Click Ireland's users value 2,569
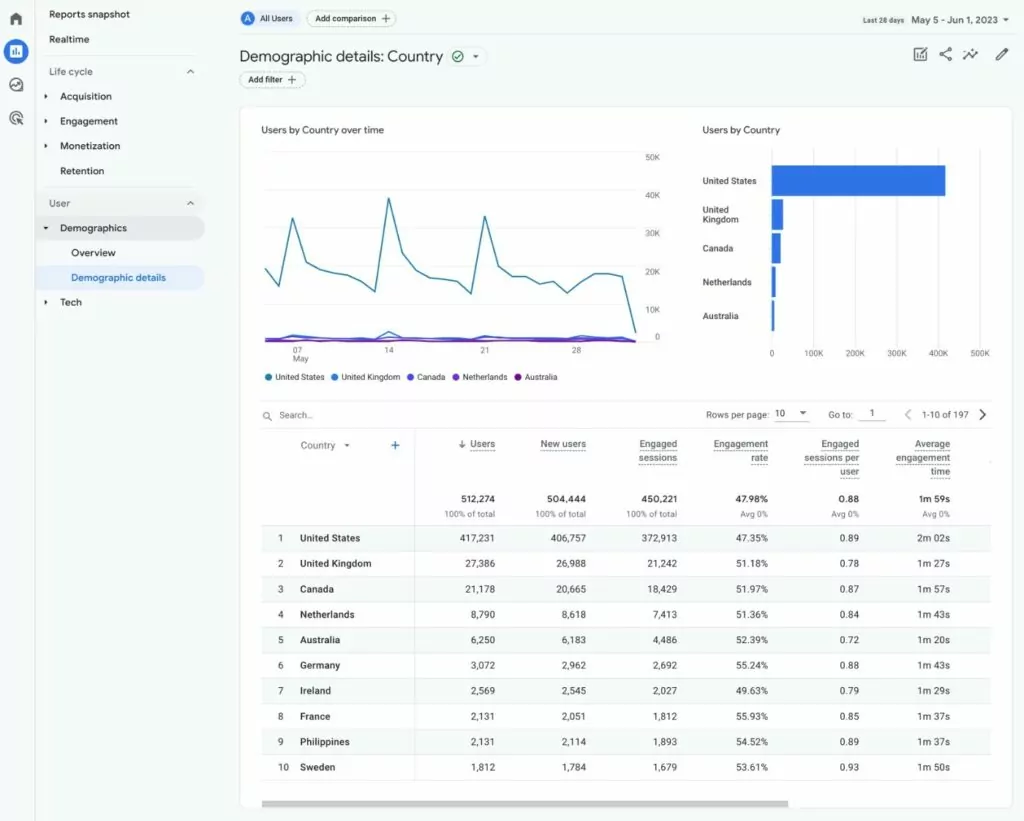Viewport: 1024px width, 821px height. (x=483, y=691)
